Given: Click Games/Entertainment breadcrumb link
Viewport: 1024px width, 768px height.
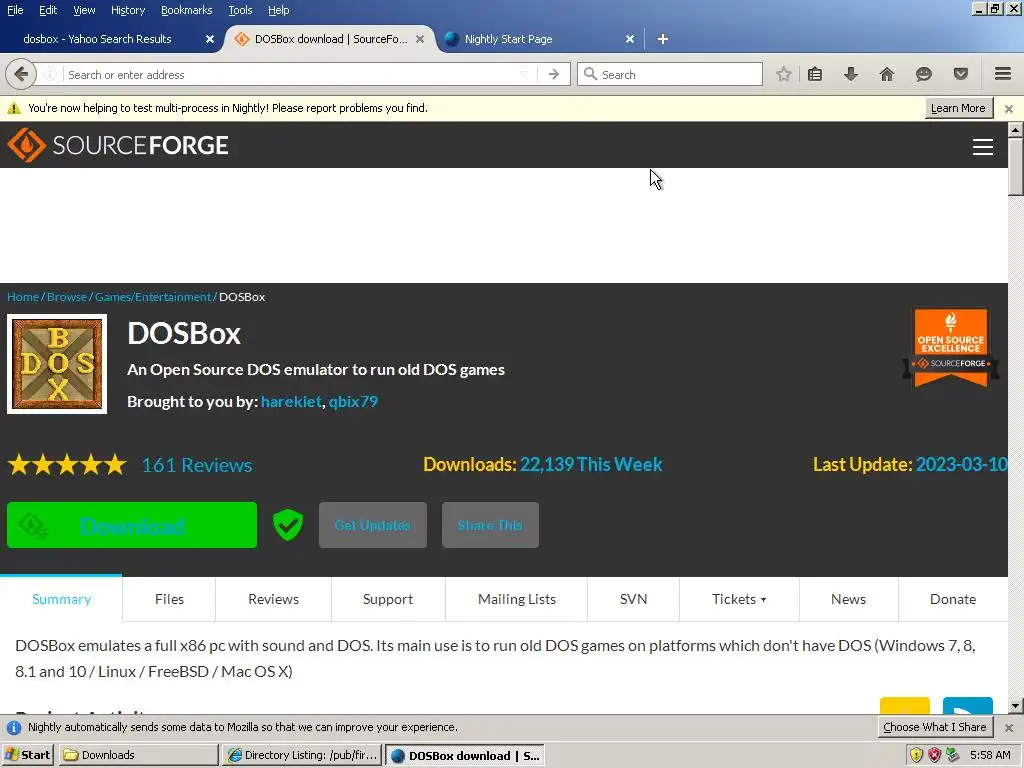Looking at the screenshot, I should click(x=153, y=297).
